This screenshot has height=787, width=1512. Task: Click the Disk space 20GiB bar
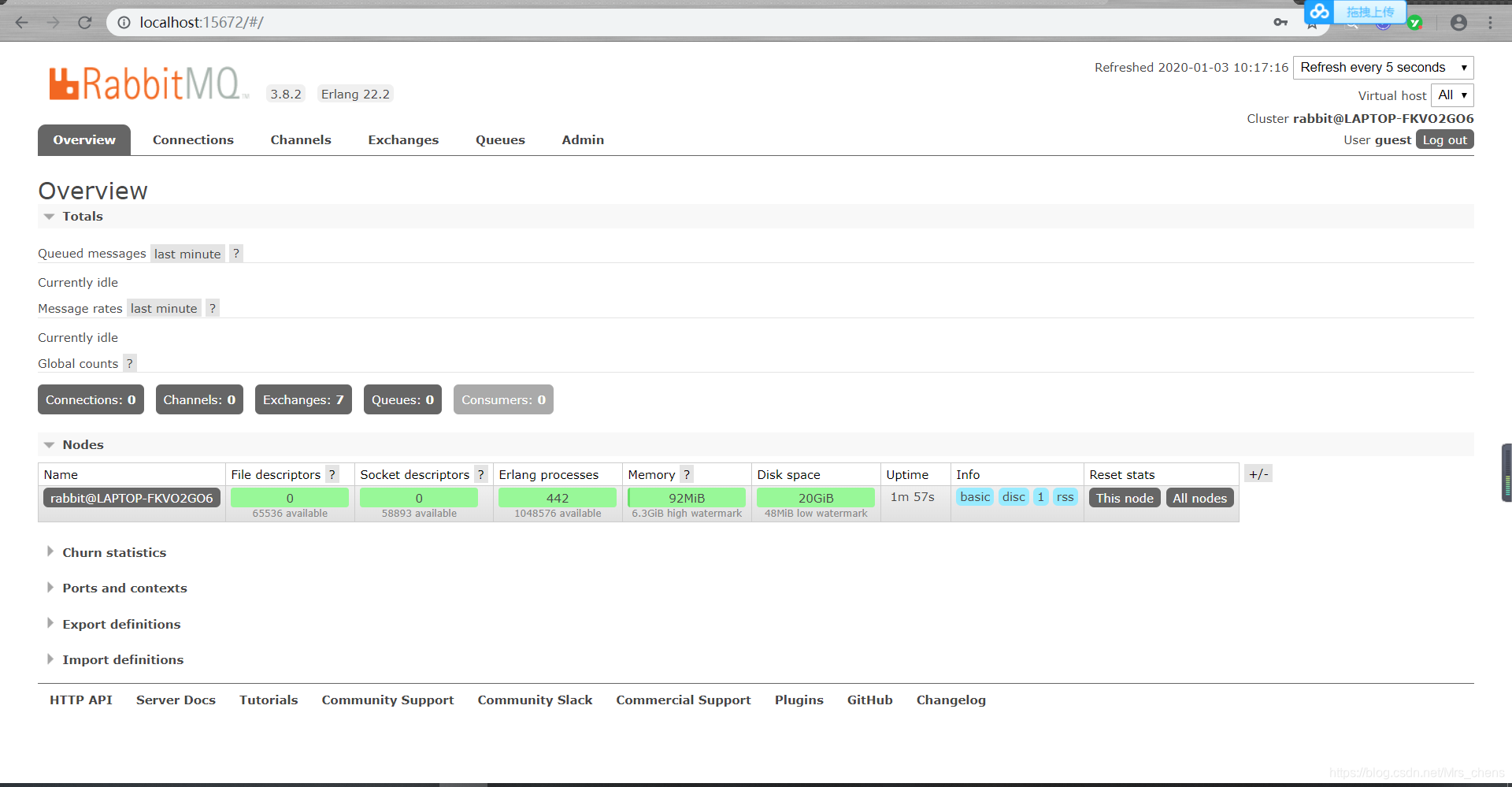(x=816, y=498)
